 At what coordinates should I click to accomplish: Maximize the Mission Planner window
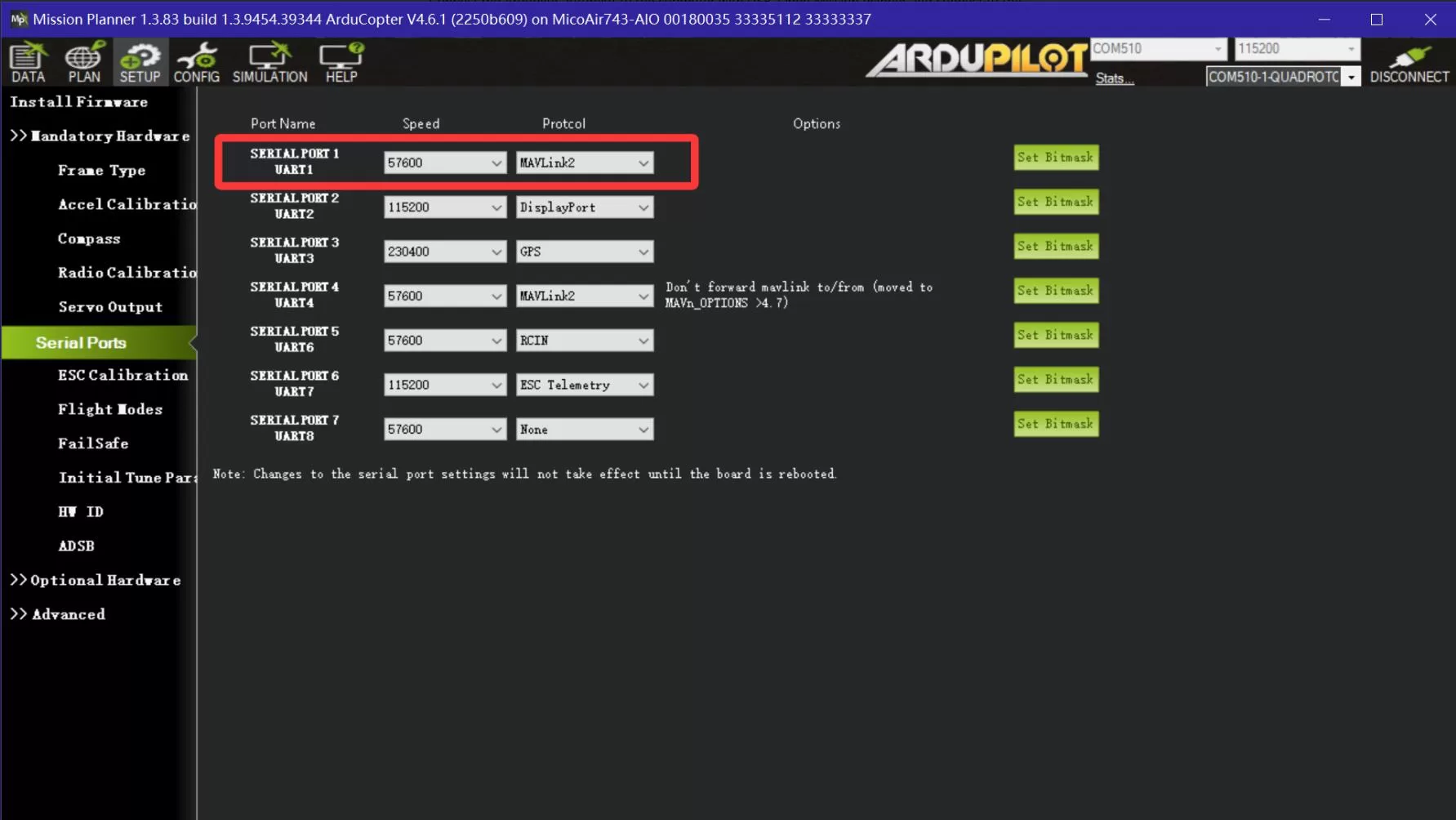tap(1377, 20)
